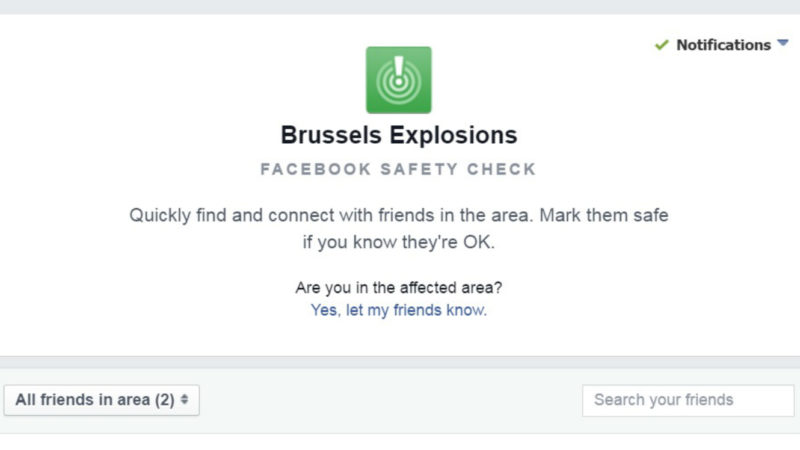Image resolution: width=800 pixels, height=450 pixels.
Task: Click the green Safety Check alert icon
Action: [398, 80]
